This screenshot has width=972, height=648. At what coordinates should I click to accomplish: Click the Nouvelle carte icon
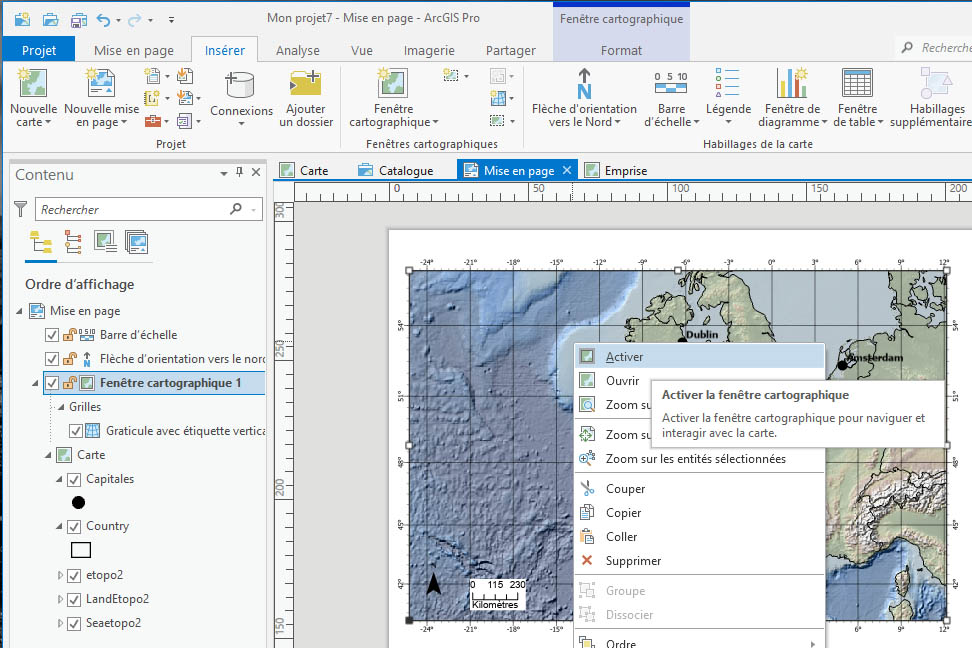tap(33, 84)
